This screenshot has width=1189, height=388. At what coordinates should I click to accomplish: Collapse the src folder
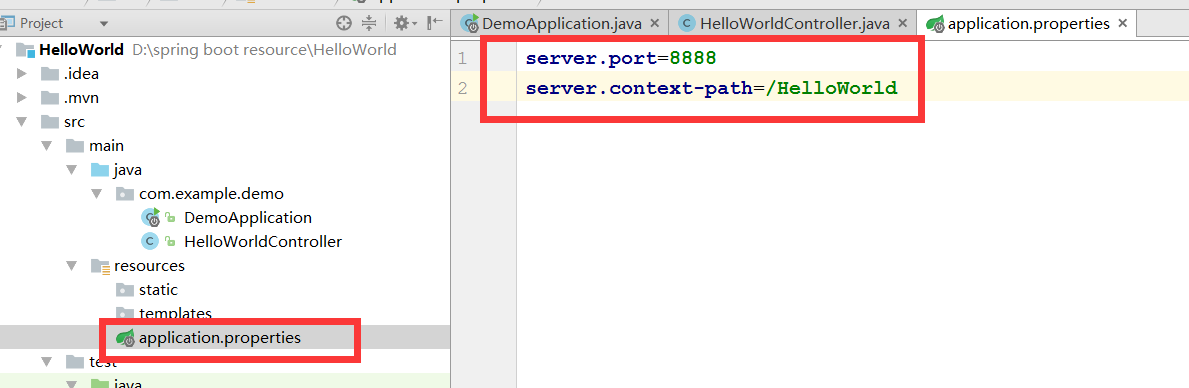pos(22,122)
